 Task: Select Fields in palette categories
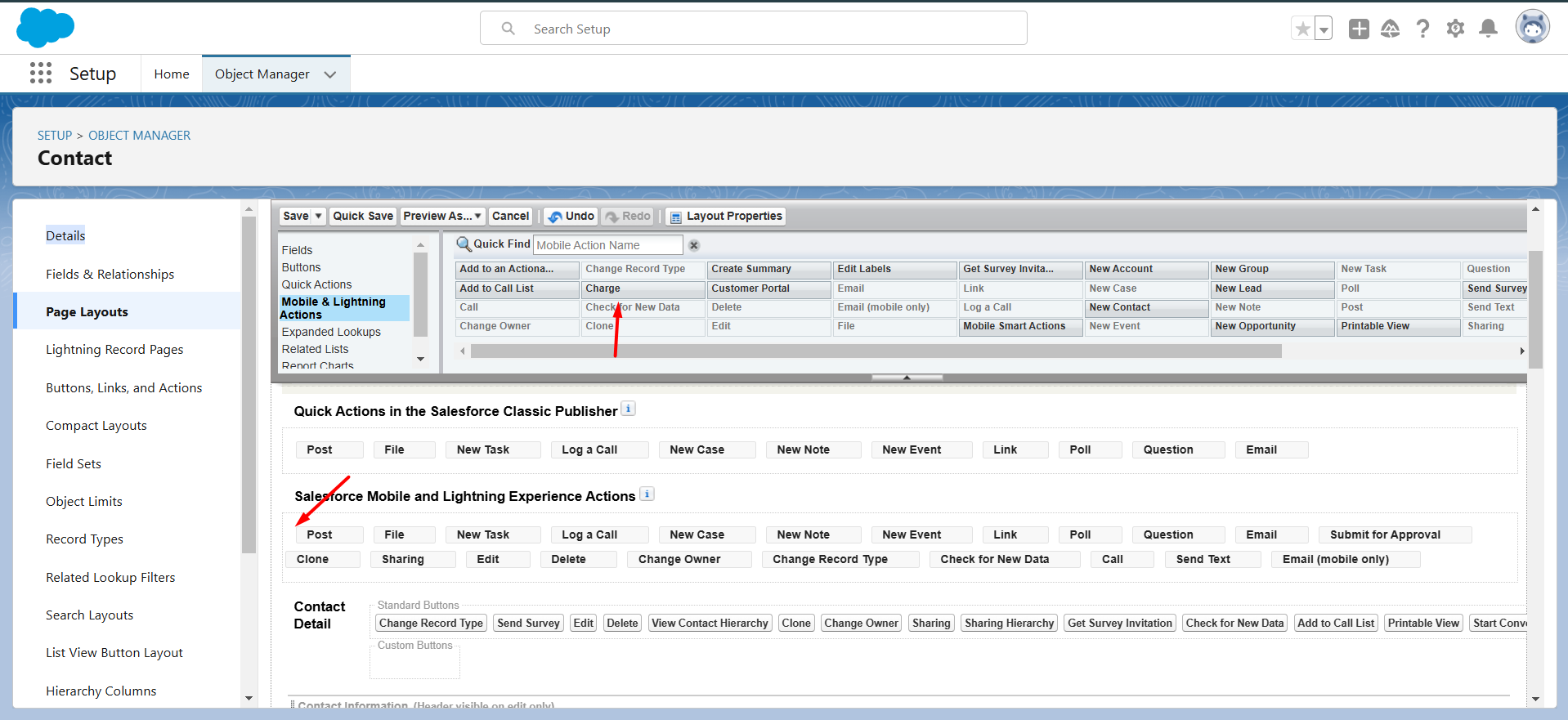(x=298, y=250)
